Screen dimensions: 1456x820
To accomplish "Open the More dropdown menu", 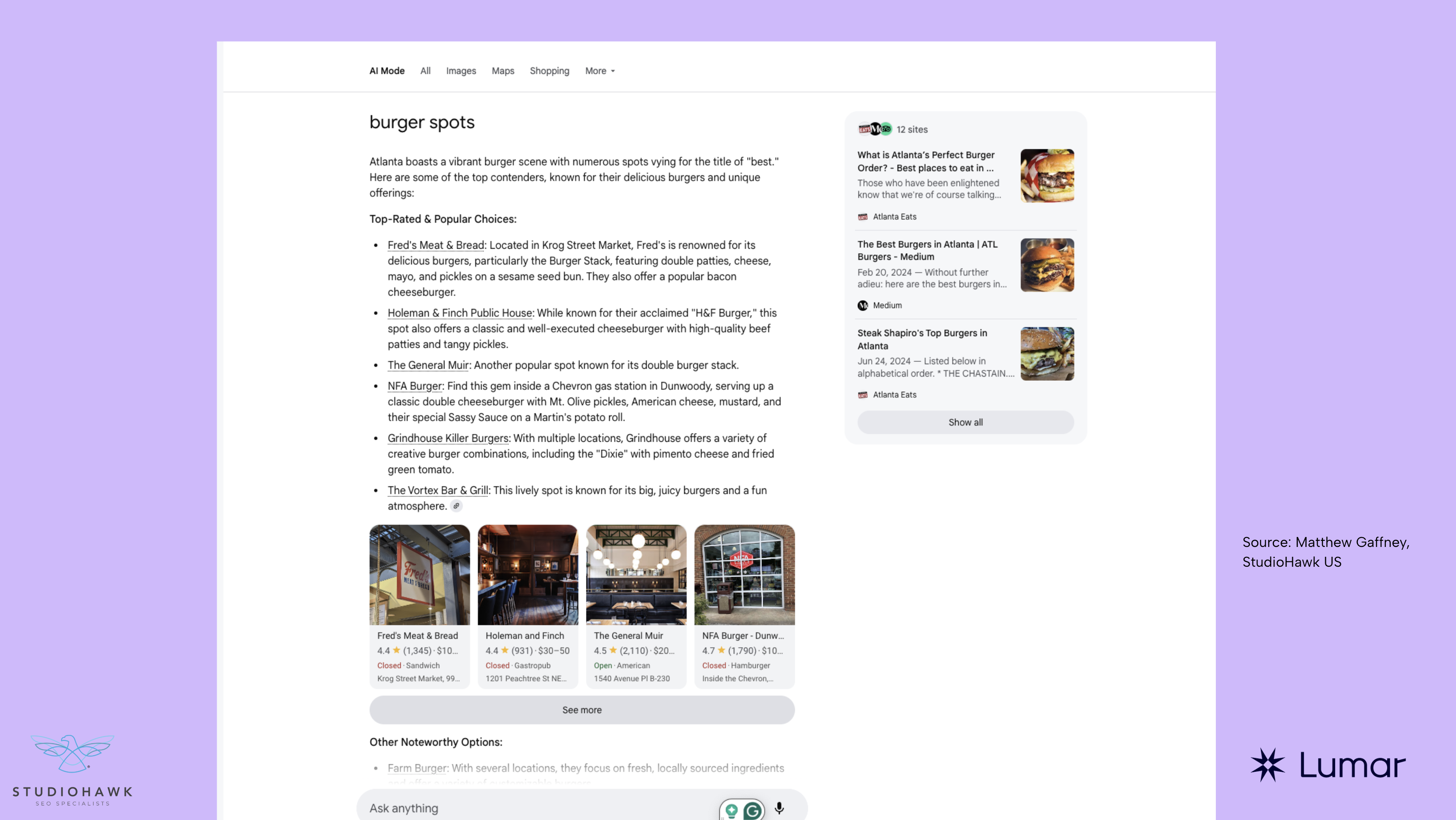I will 600,71.
